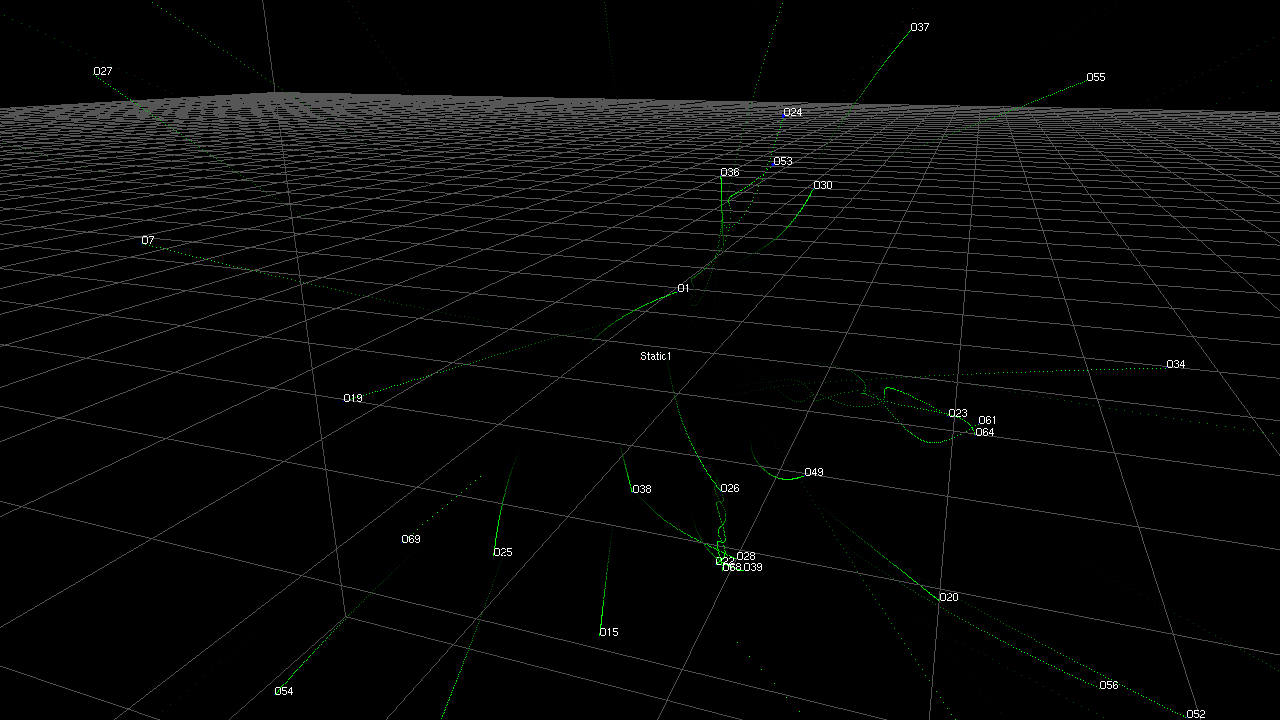Pick the O54 label
The height and width of the screenshot is (720, 1280).
tap(284, 692)
